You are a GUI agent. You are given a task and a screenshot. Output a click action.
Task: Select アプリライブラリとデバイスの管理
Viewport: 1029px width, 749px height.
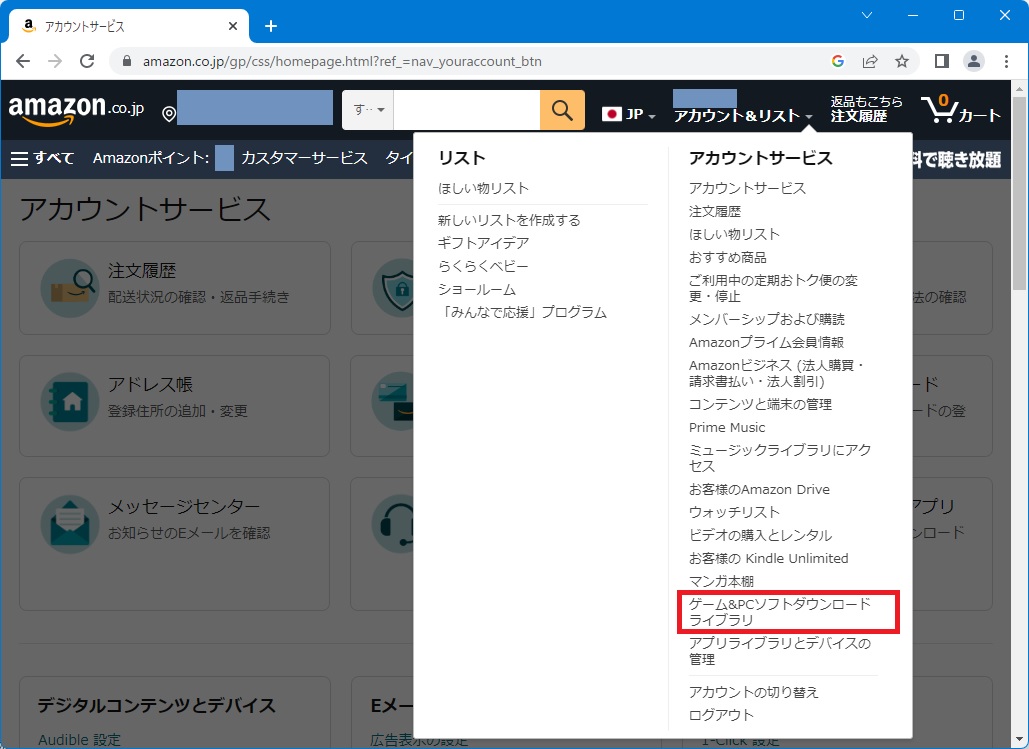click(780, 651)
